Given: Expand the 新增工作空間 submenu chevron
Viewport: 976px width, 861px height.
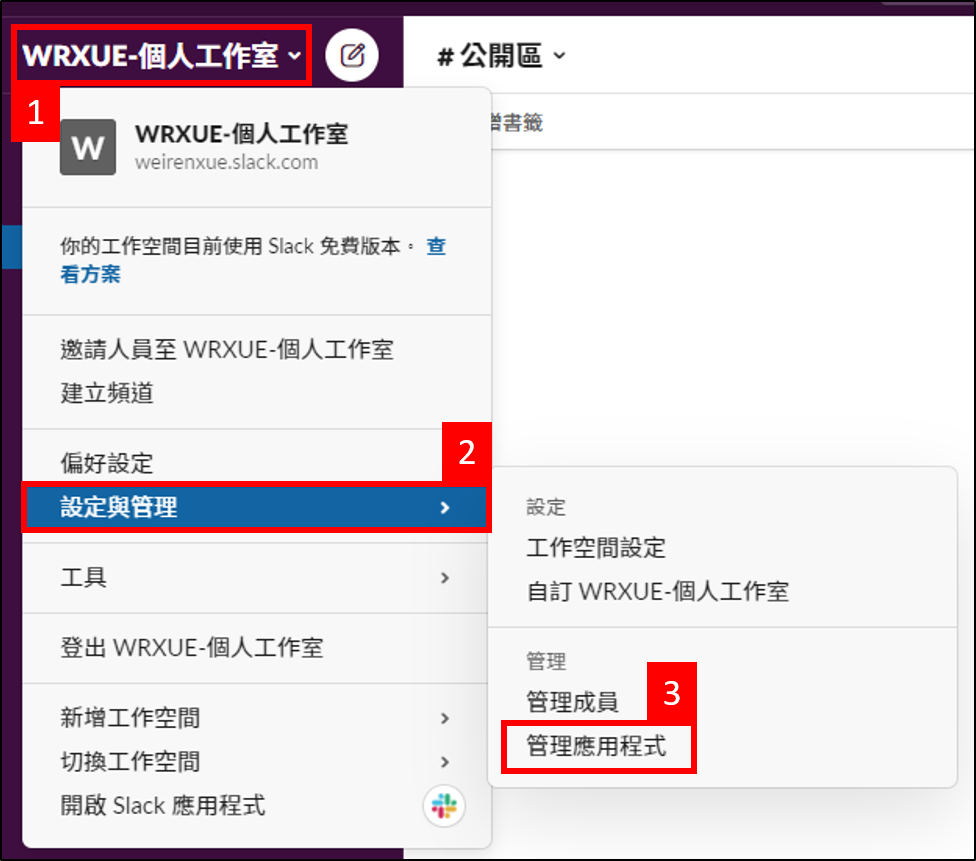Looking at the screenshot, I should tap(444, 718).
